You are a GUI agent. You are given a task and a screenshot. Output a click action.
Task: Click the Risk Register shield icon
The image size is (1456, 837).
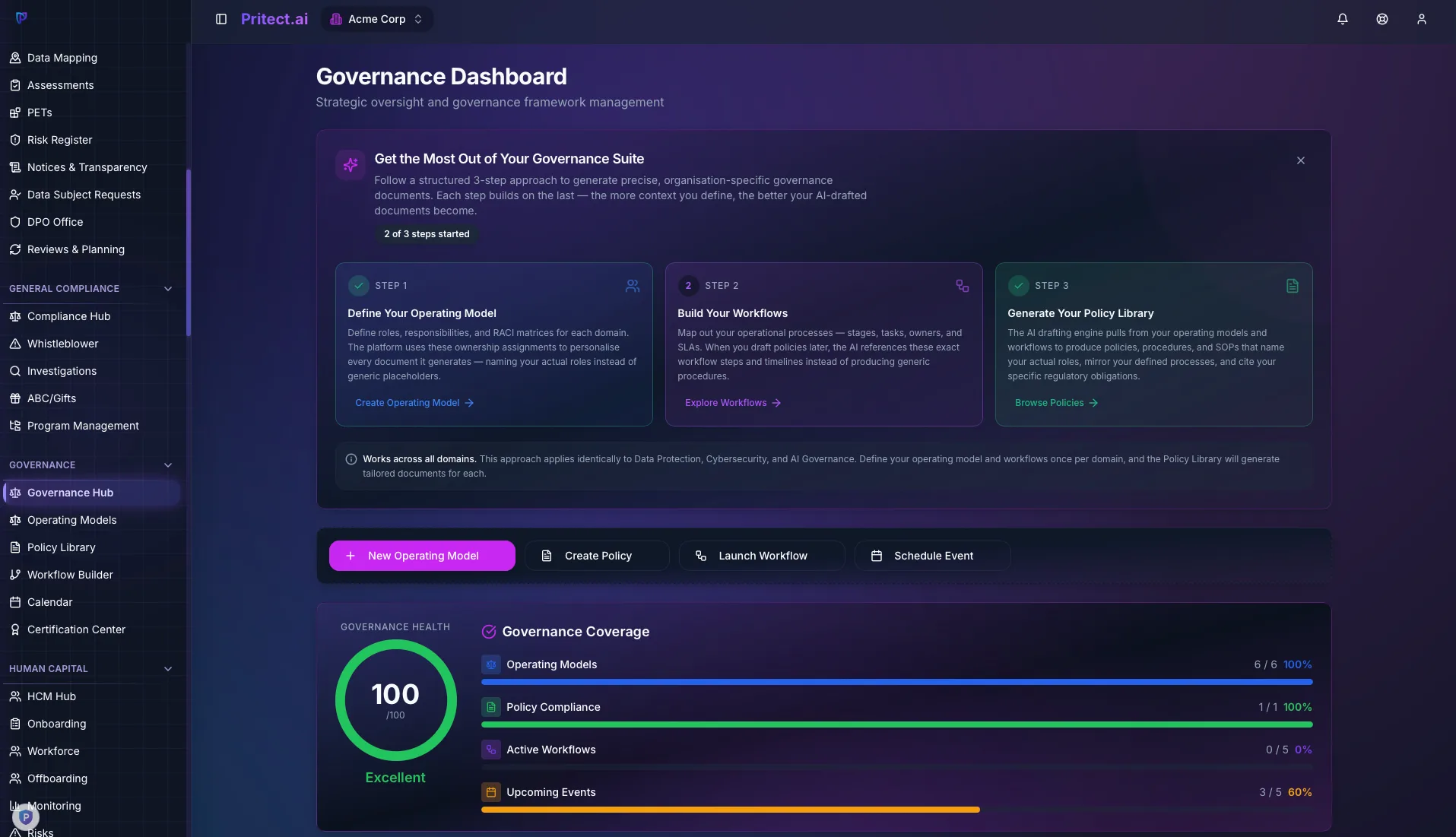point(15,140)
